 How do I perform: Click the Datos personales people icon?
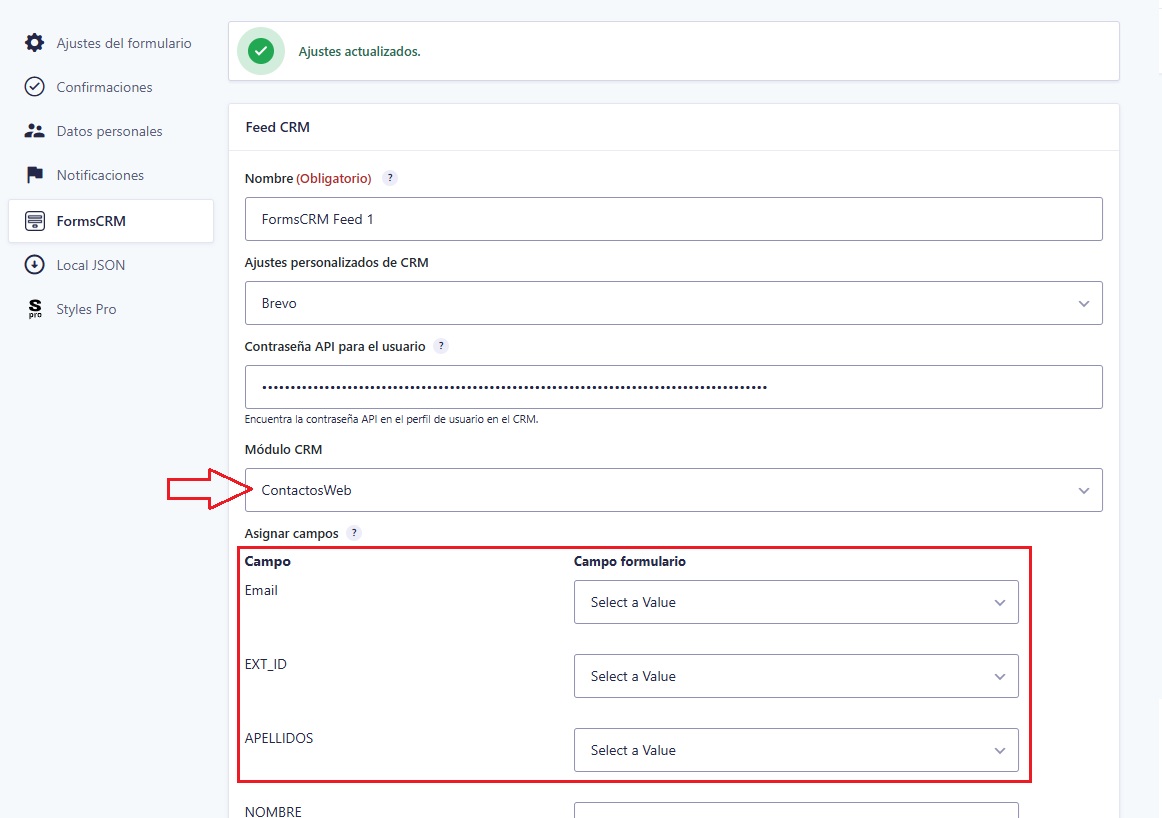click(34, 131)
